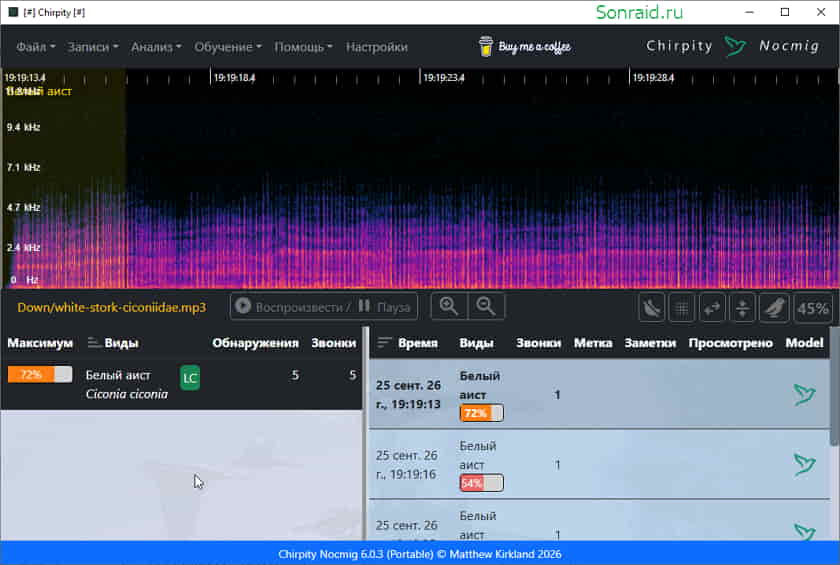Viewport: 840px width, 565px height.
Task: Click the Белый аист label on spectrogram
Action: click(x=39, y=91)
